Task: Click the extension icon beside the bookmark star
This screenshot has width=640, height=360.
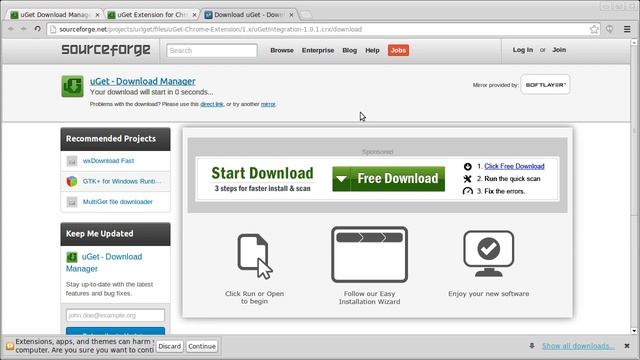Action: (609, 29)
